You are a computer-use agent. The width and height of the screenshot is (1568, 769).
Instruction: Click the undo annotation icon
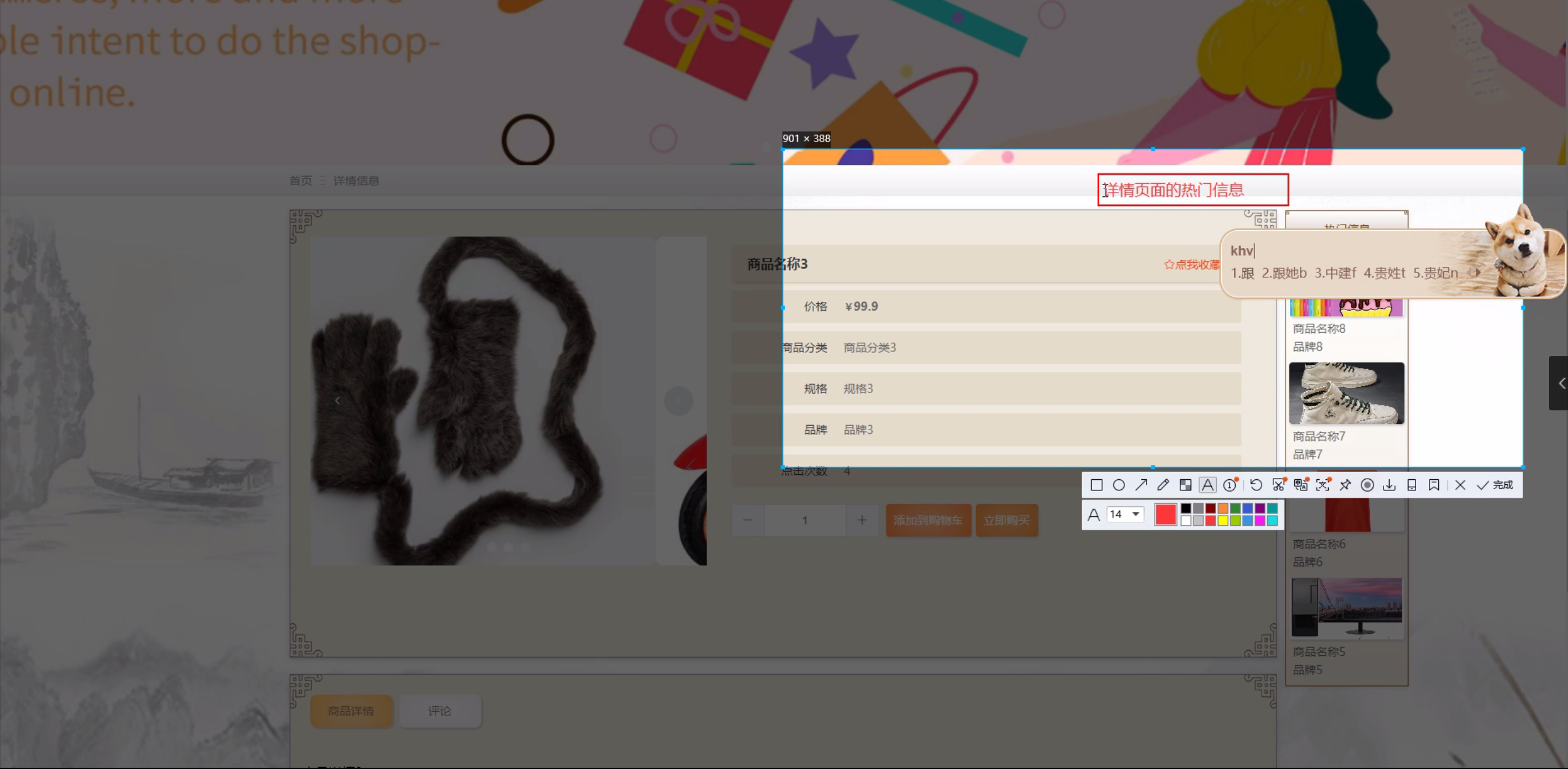(1256, 485)
